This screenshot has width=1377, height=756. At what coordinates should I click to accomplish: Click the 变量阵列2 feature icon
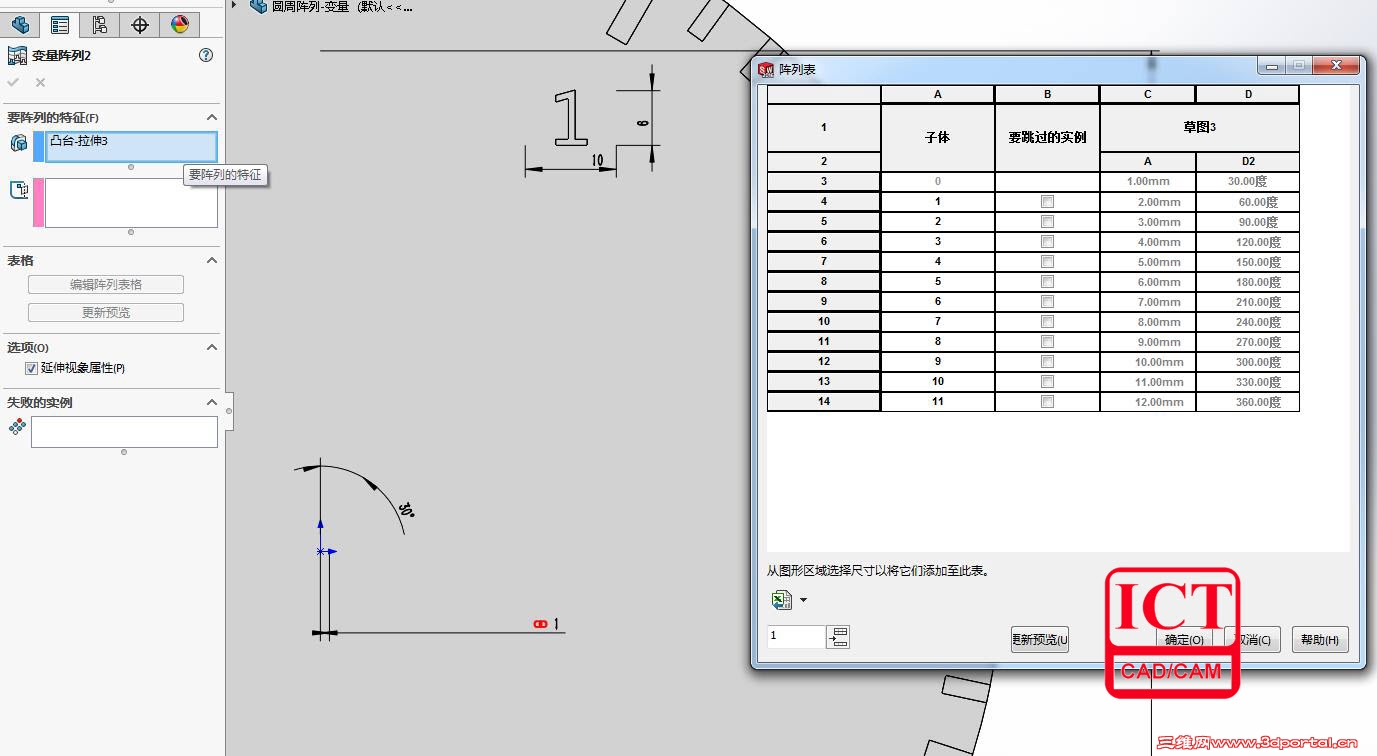click(x=17, y=56)
